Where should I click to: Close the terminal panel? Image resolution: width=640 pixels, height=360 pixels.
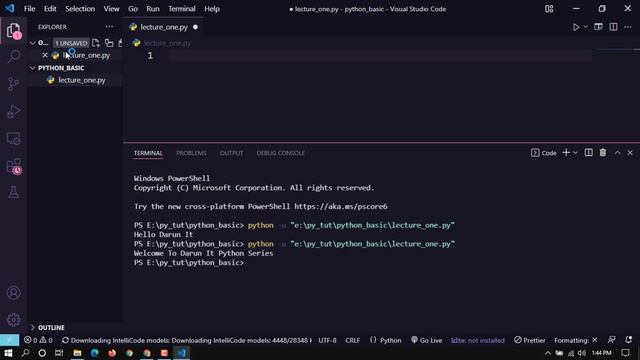tap(630, 153)
